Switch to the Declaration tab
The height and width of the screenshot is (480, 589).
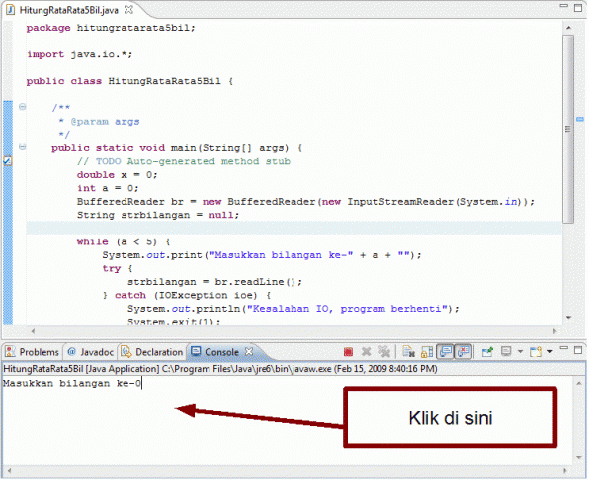pyautogui.click(x=152, y=352)
